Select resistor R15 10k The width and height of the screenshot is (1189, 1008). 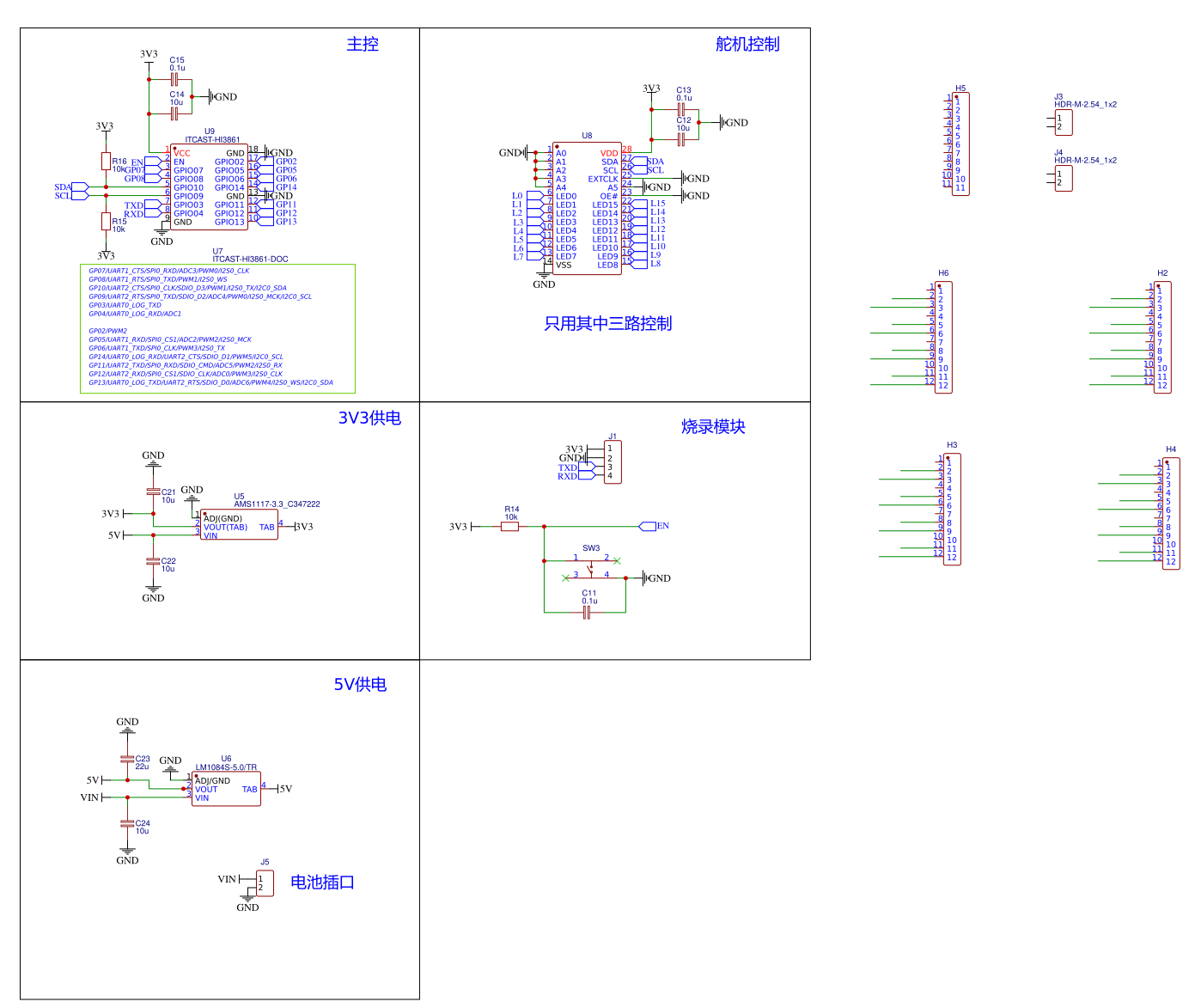click(x=106, y=221)
